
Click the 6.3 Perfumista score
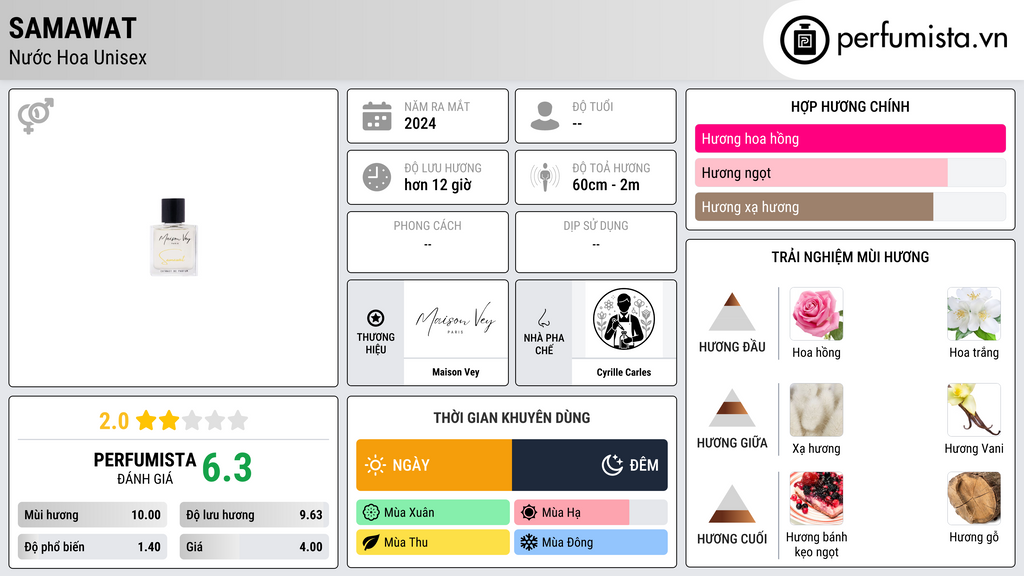pos(227,468)
